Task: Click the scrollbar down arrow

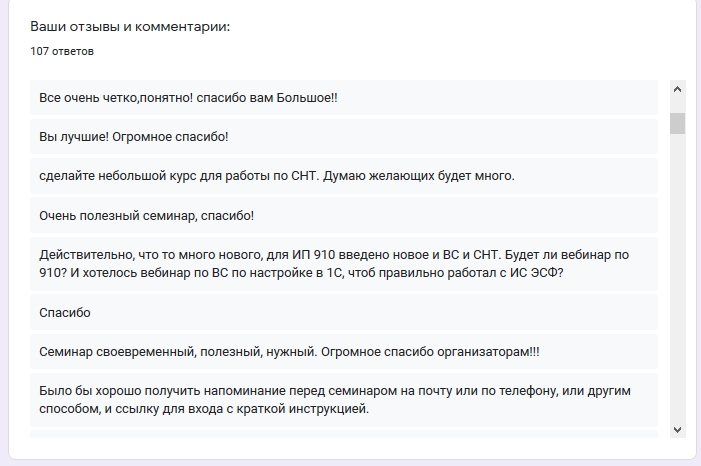Action: [677, 429]
